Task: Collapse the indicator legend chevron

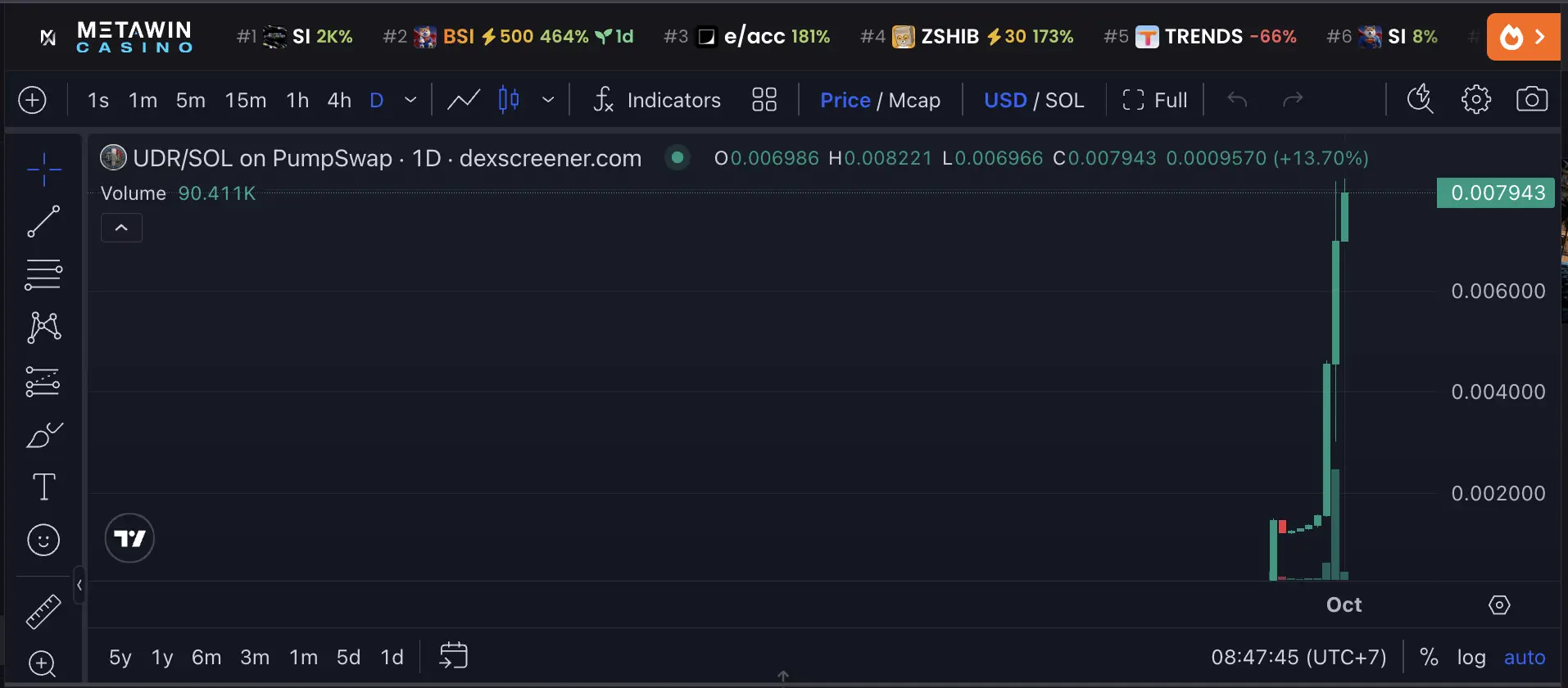Action: 121,228
